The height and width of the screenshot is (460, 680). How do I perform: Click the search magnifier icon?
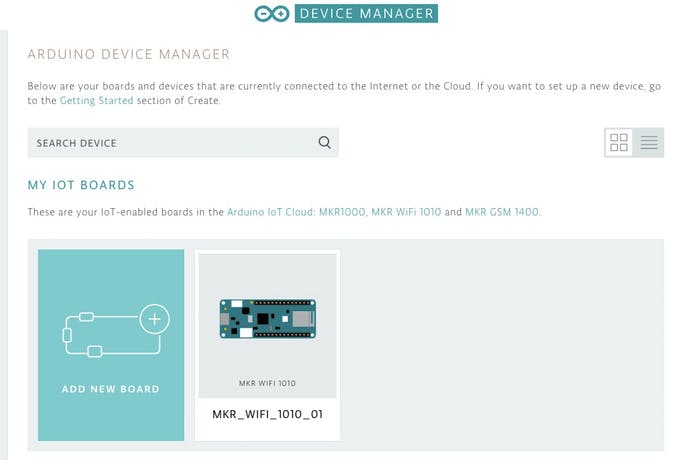pyautogui.click(x=324, y=142)
